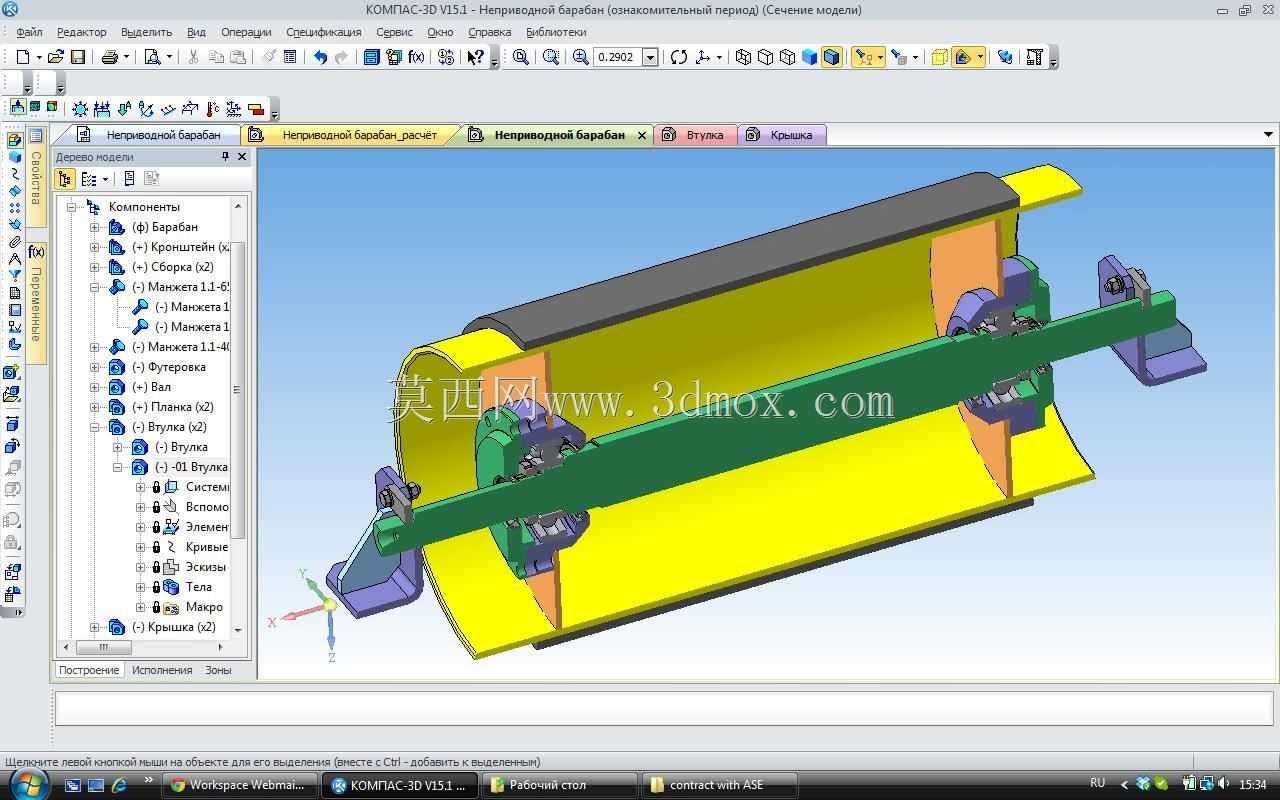This screenshot has height=800, width=1280.
Task: Expand the Барабан tree node
Action: click(x=95, y=227)
